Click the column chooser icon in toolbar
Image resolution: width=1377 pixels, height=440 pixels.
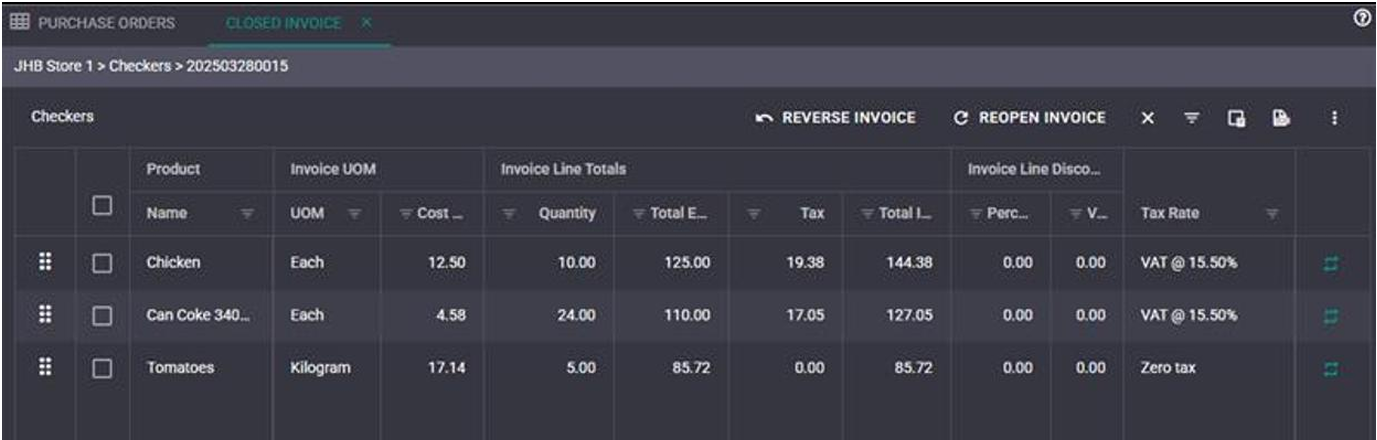1236,118
